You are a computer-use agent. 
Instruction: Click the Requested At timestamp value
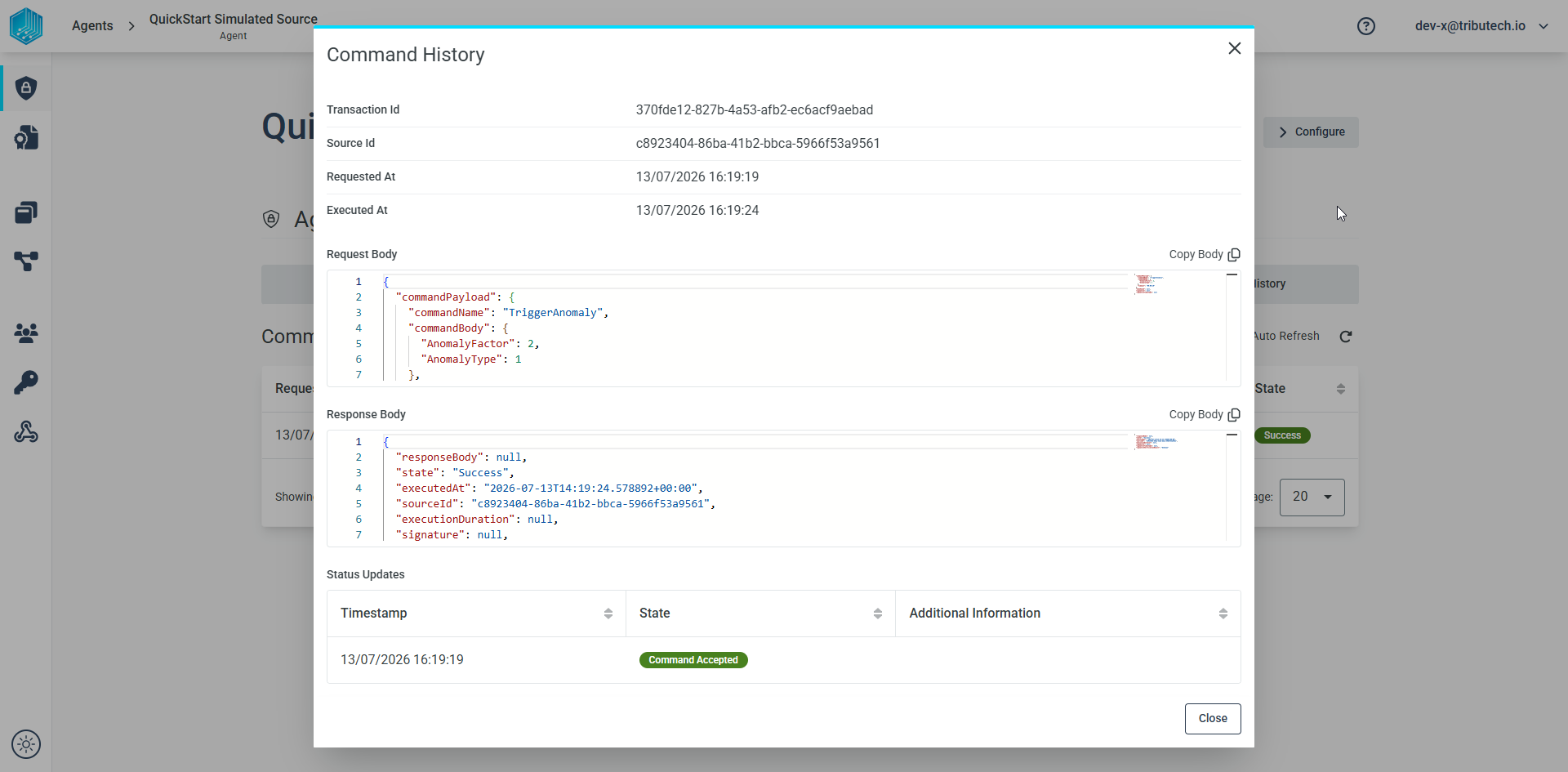[697, 177]
